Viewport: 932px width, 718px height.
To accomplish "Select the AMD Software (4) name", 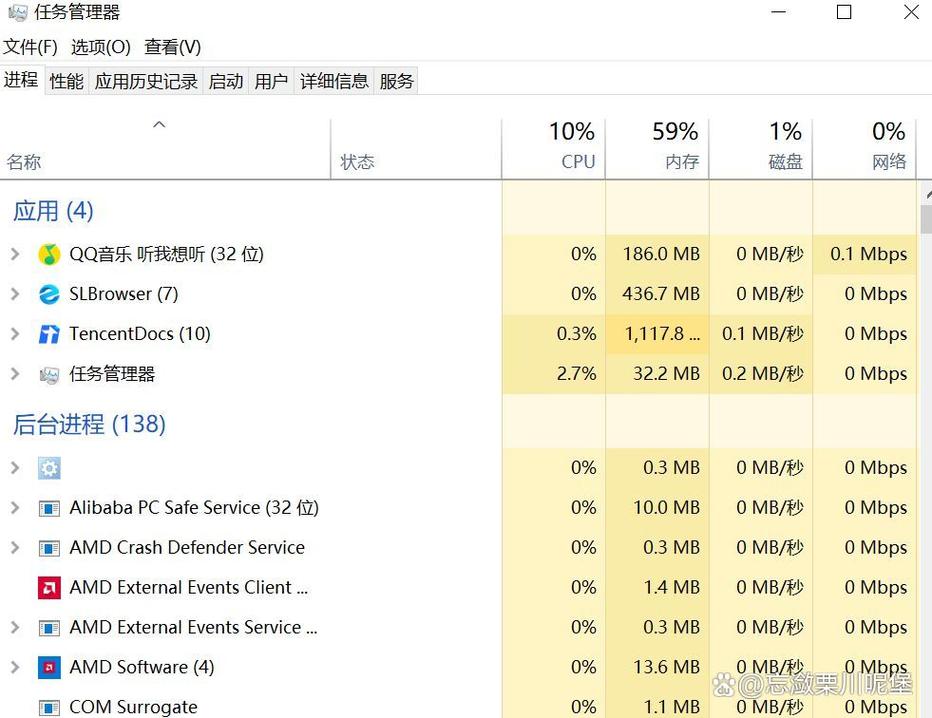I will coord(142,667).
